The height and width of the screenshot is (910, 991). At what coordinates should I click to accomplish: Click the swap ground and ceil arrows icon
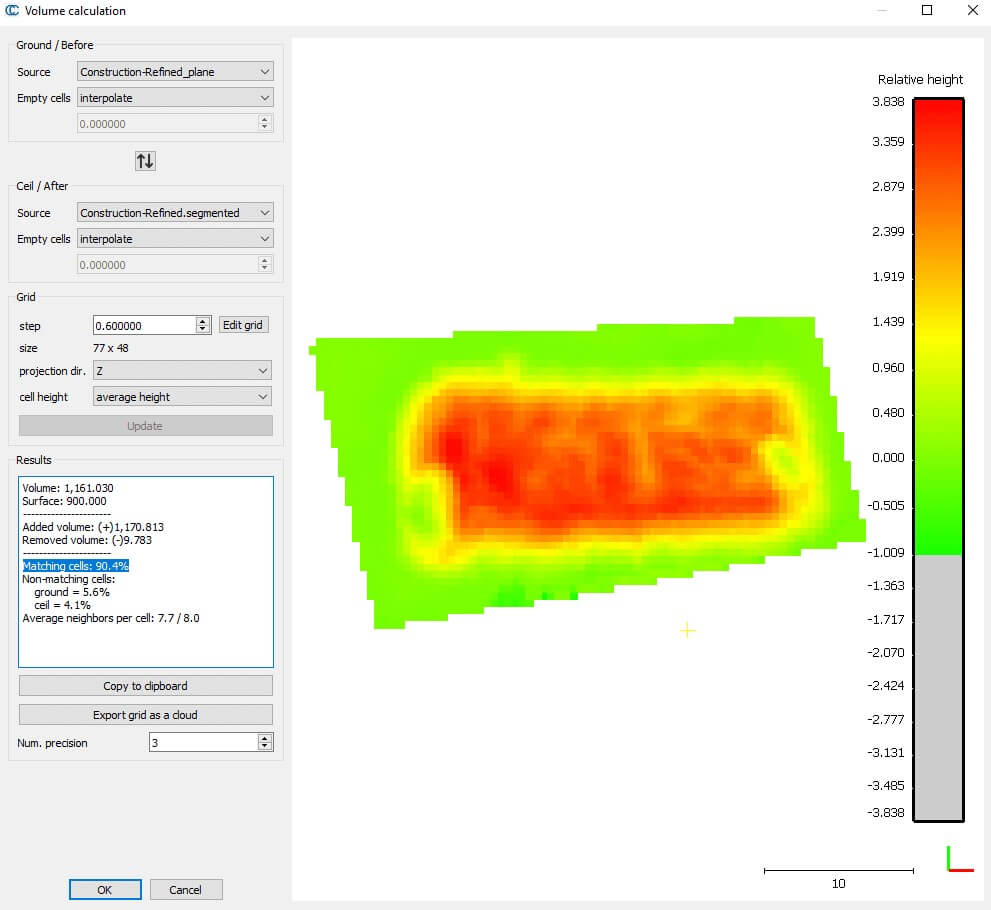(x=145, y=161)
